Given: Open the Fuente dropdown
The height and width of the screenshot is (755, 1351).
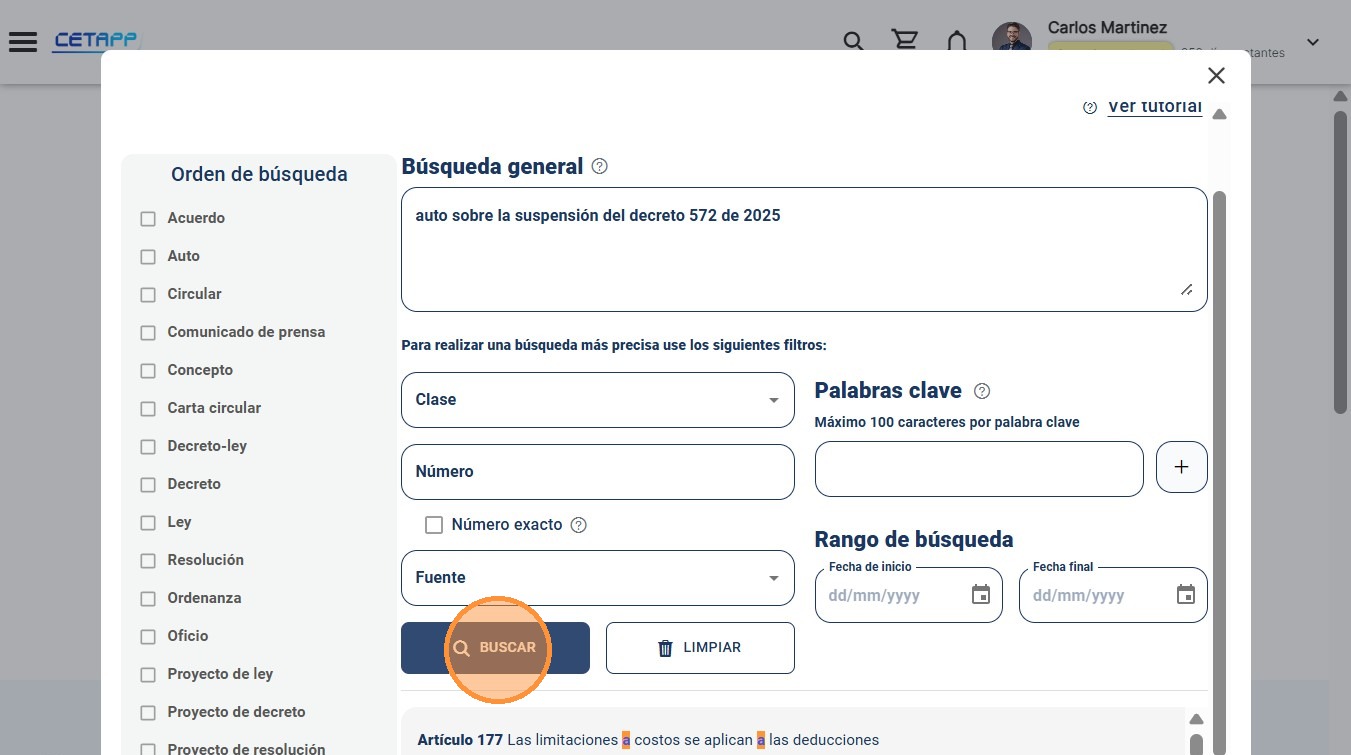Looking at the screenshot, I should tap(598, 578).
